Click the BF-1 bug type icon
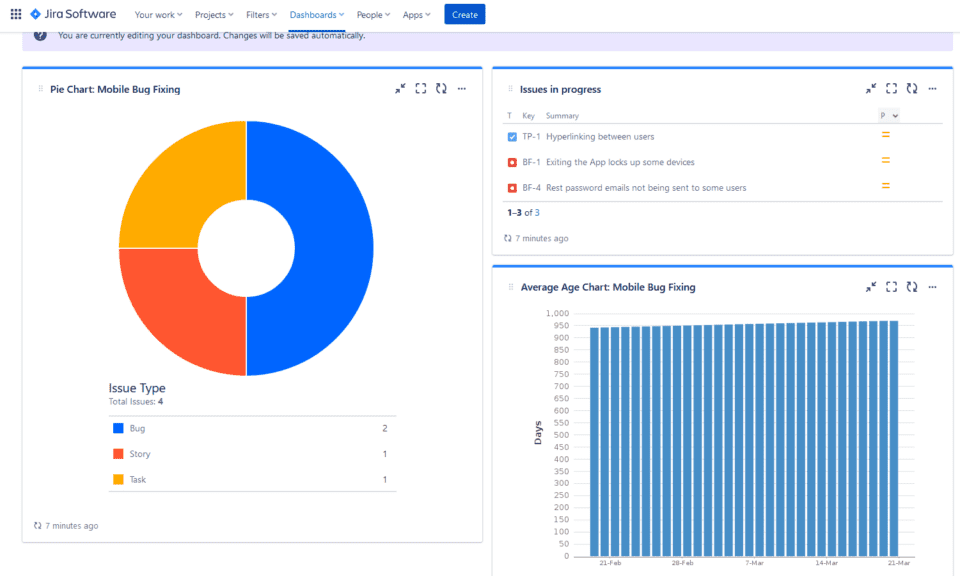Screen dimensions: 960x576 (x=512, y=162)
